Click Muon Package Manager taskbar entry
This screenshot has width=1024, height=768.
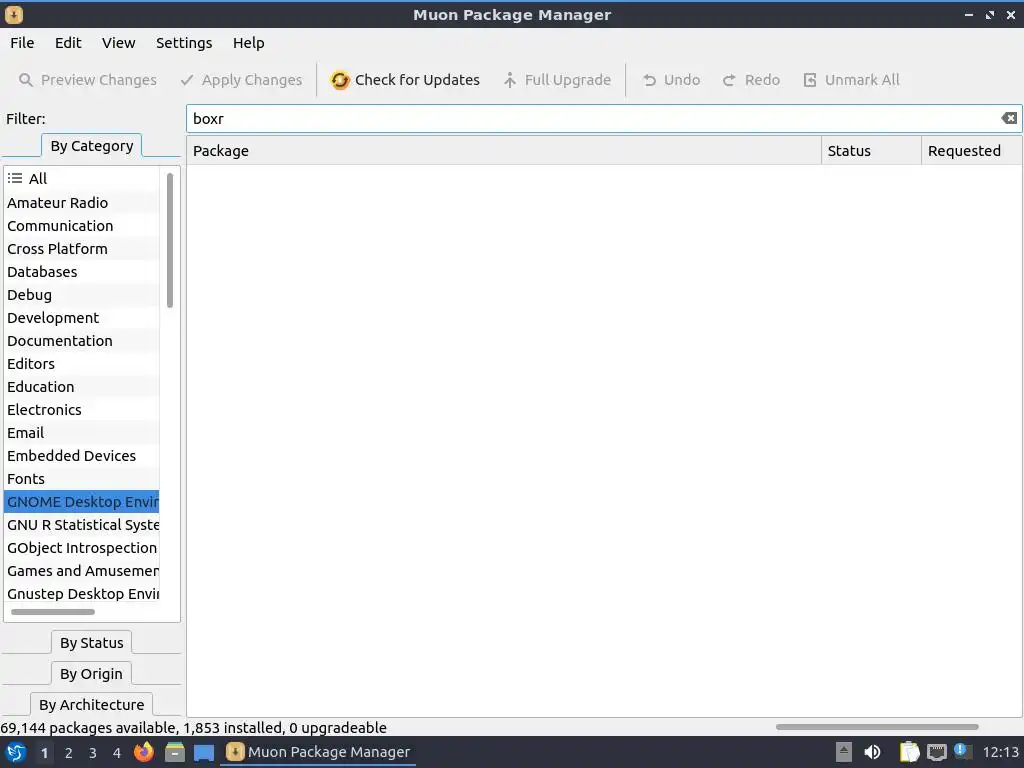[x=318, y=752]
